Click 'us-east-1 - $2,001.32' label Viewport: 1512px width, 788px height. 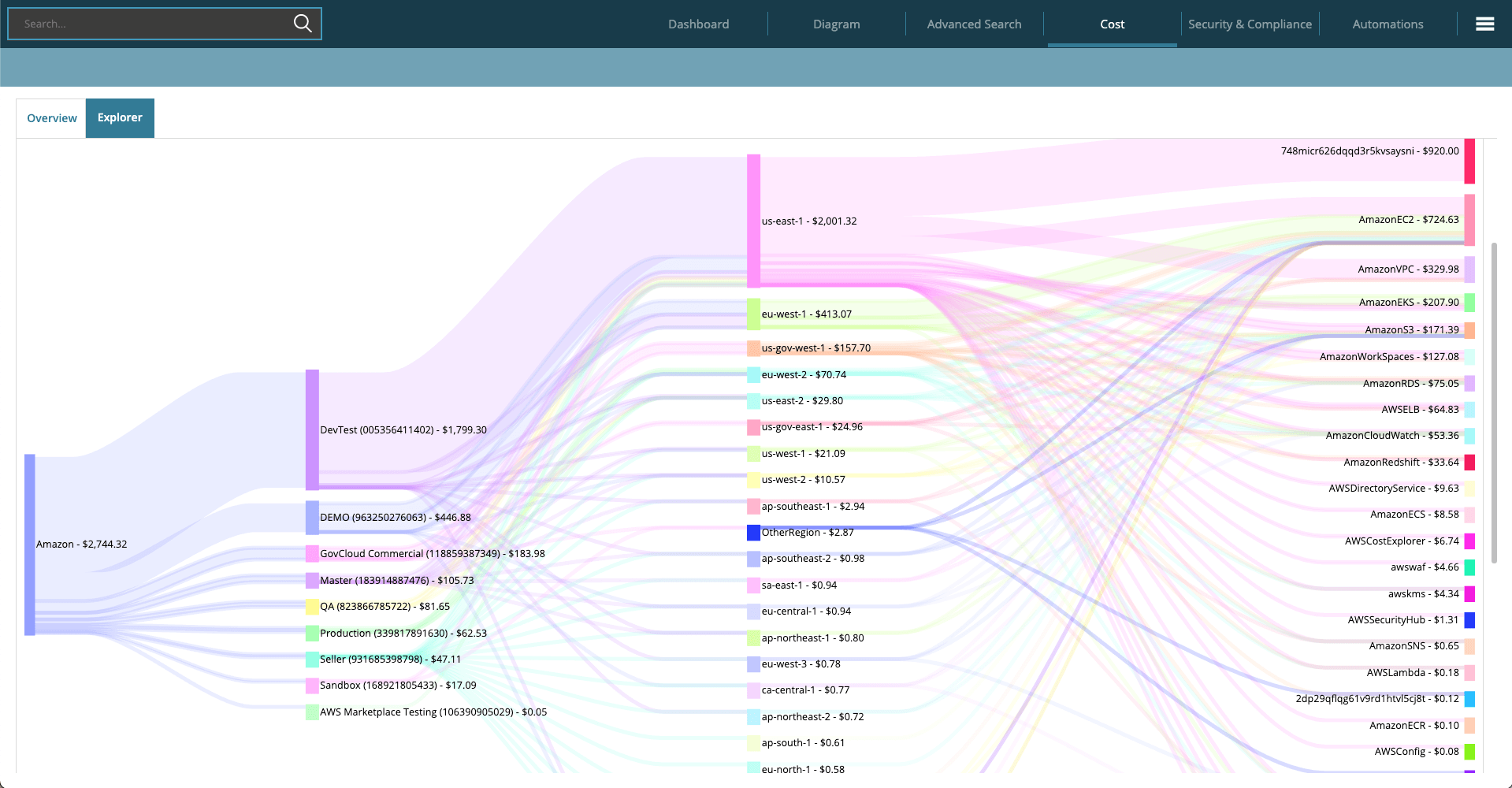coord(809,221)
